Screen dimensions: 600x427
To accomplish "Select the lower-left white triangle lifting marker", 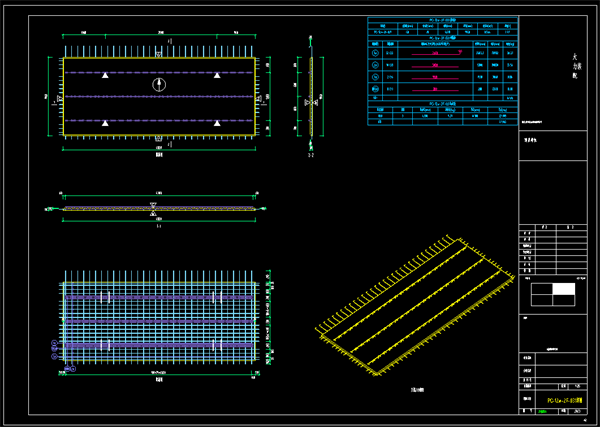I will coord(105,123).
